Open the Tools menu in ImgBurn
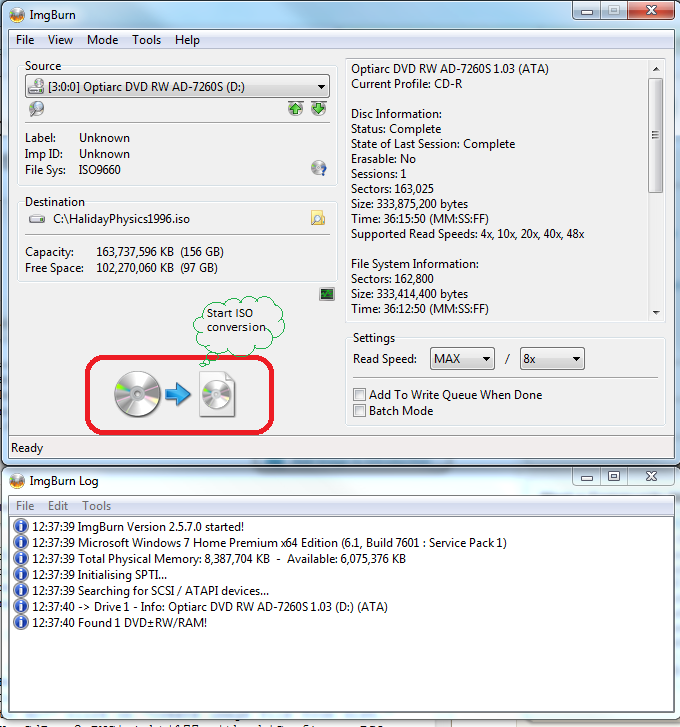Screen dimensions: 680x727 pos(146,40)
